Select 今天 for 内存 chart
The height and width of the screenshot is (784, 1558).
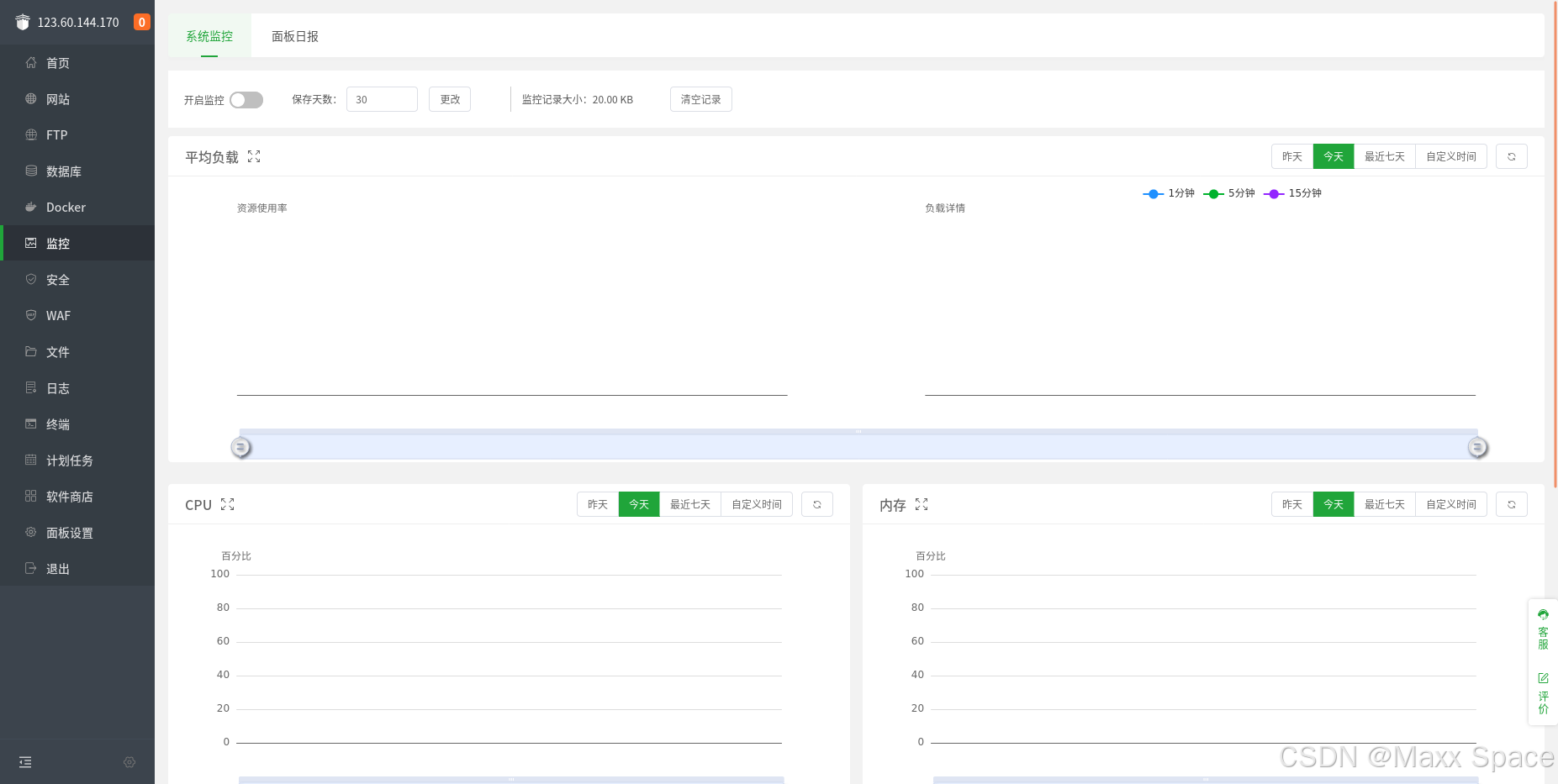pos(1334,504)
